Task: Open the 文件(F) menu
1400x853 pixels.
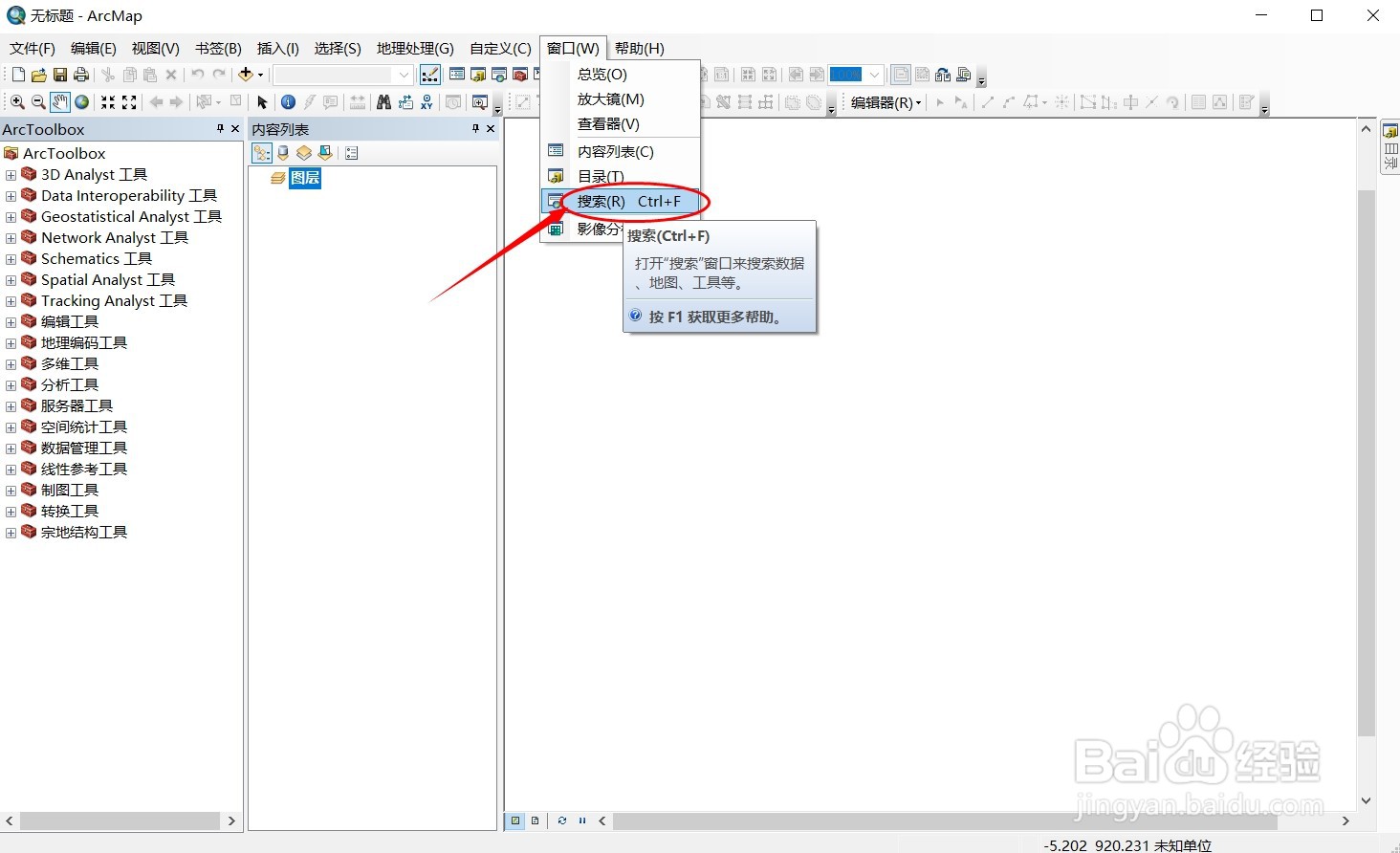Action: click(x=33, y=49)
